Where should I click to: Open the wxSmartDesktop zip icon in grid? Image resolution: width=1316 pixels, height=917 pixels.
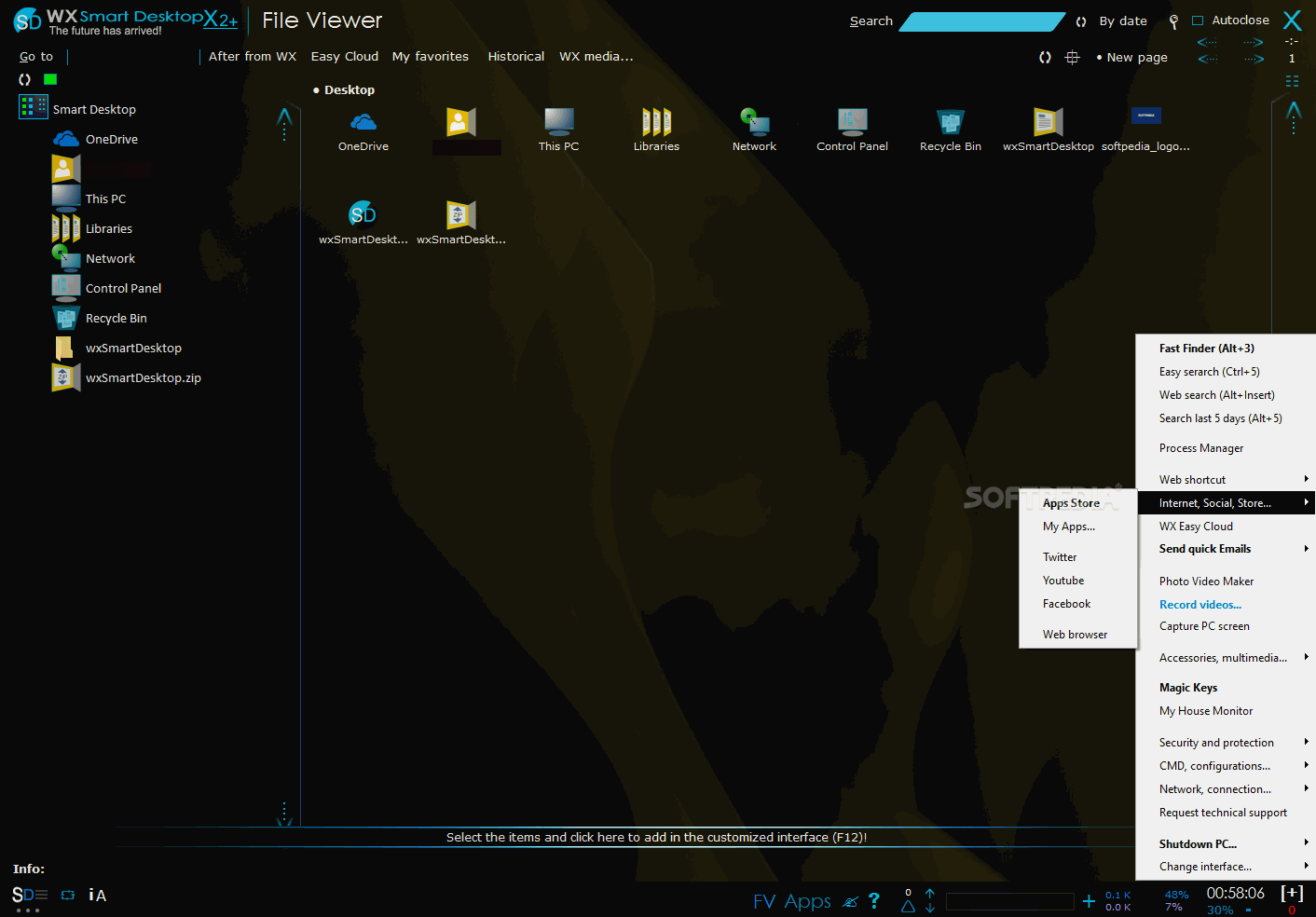tap(461, 215)
